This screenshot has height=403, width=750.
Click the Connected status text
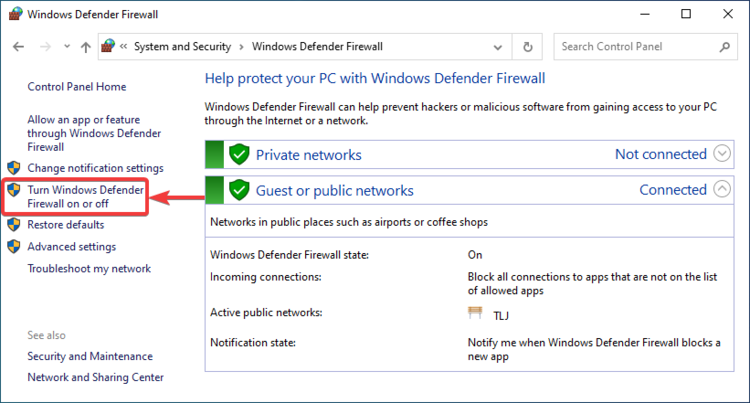(x=673, y=190)
